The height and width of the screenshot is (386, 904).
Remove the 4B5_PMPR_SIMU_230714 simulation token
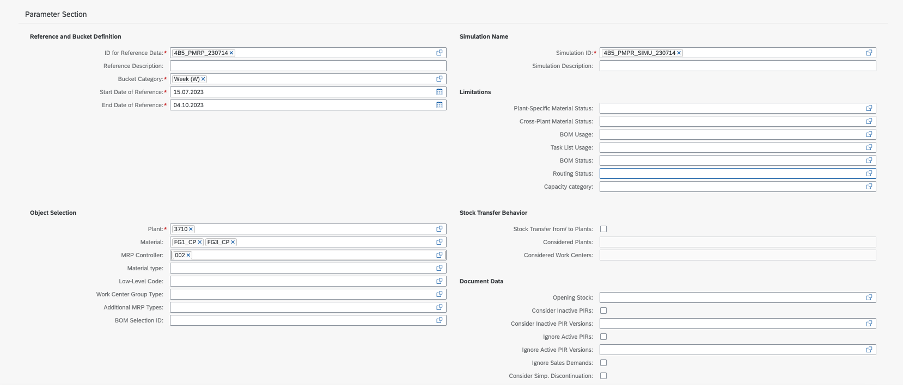(679, 53)
